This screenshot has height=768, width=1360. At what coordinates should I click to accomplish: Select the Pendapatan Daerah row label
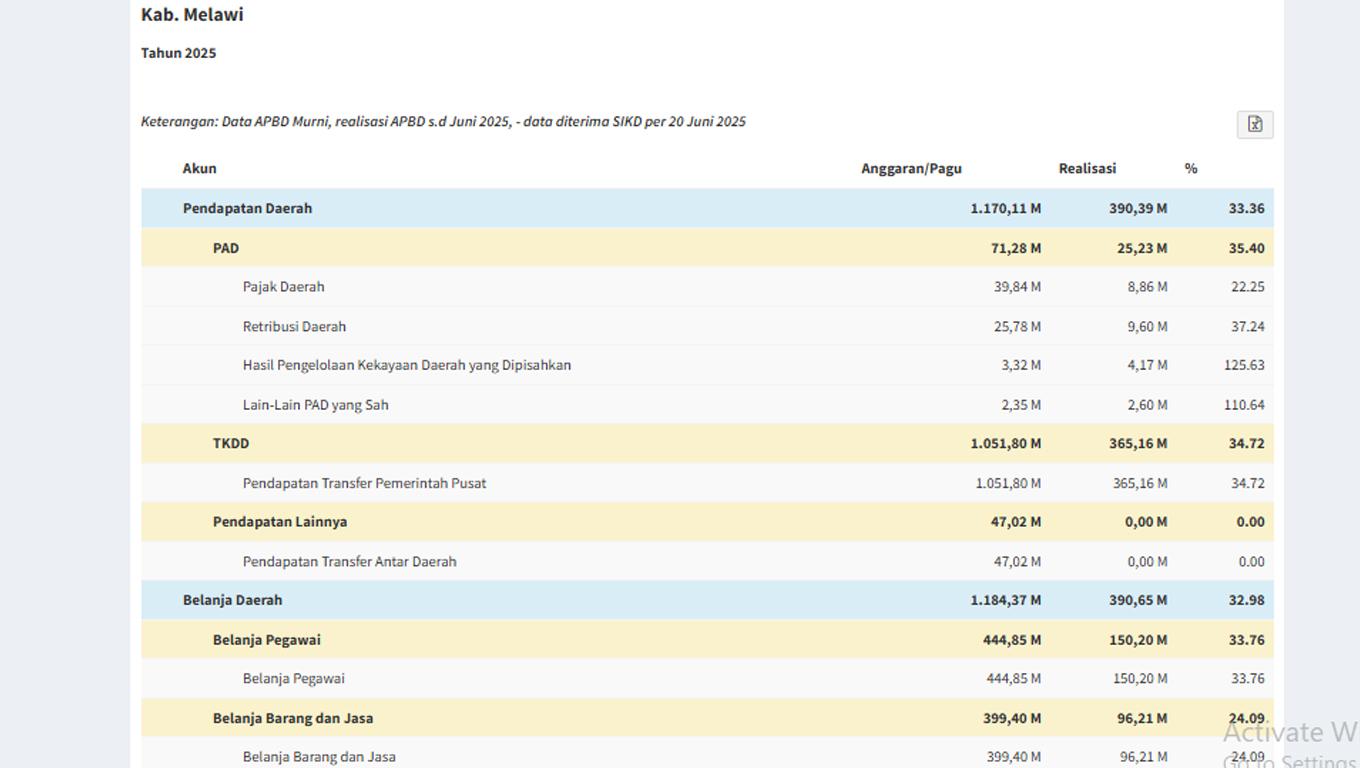click(x=247, y=208)
